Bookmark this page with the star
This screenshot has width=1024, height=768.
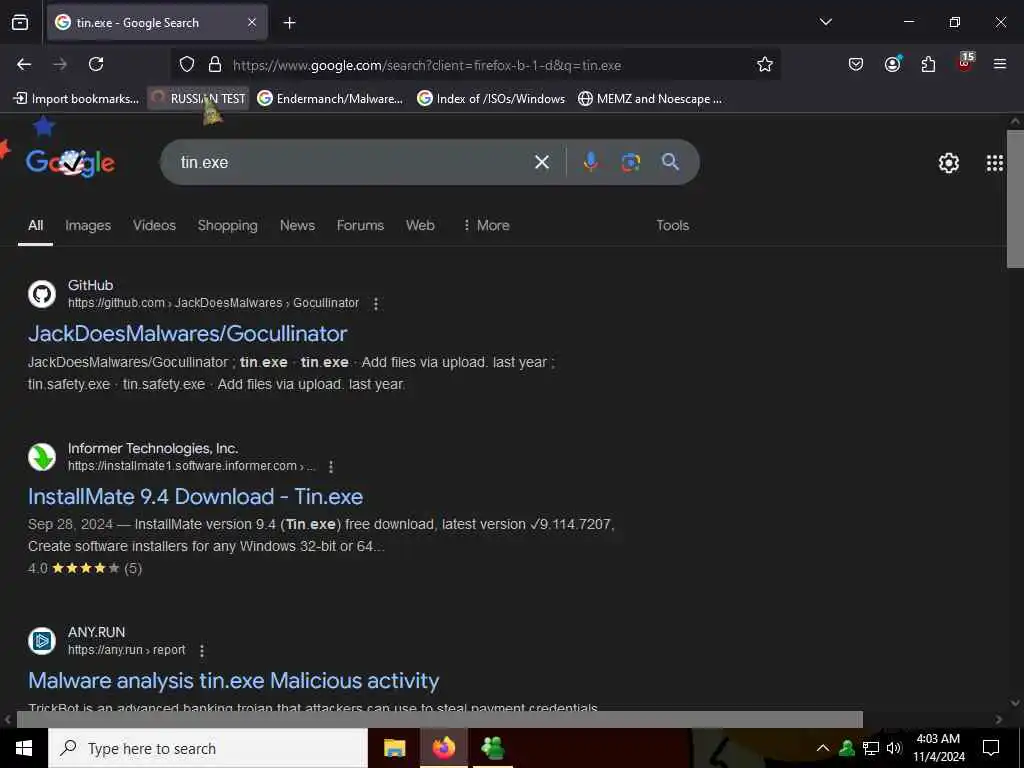tap(765, 64)
